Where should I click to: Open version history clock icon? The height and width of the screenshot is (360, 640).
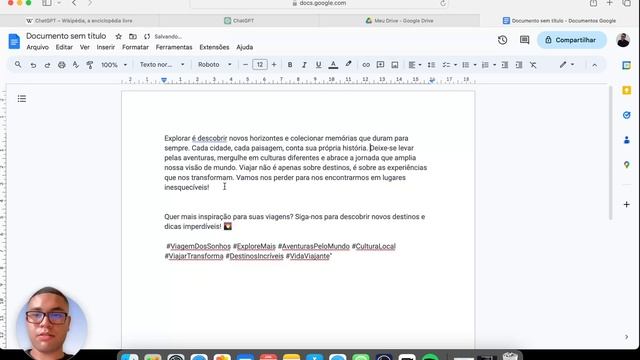coord(502,40)
